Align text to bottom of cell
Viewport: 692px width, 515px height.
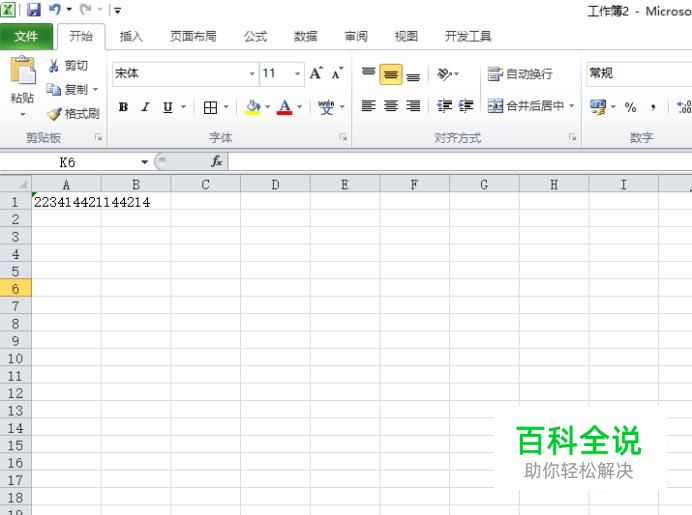click(413, 75)
